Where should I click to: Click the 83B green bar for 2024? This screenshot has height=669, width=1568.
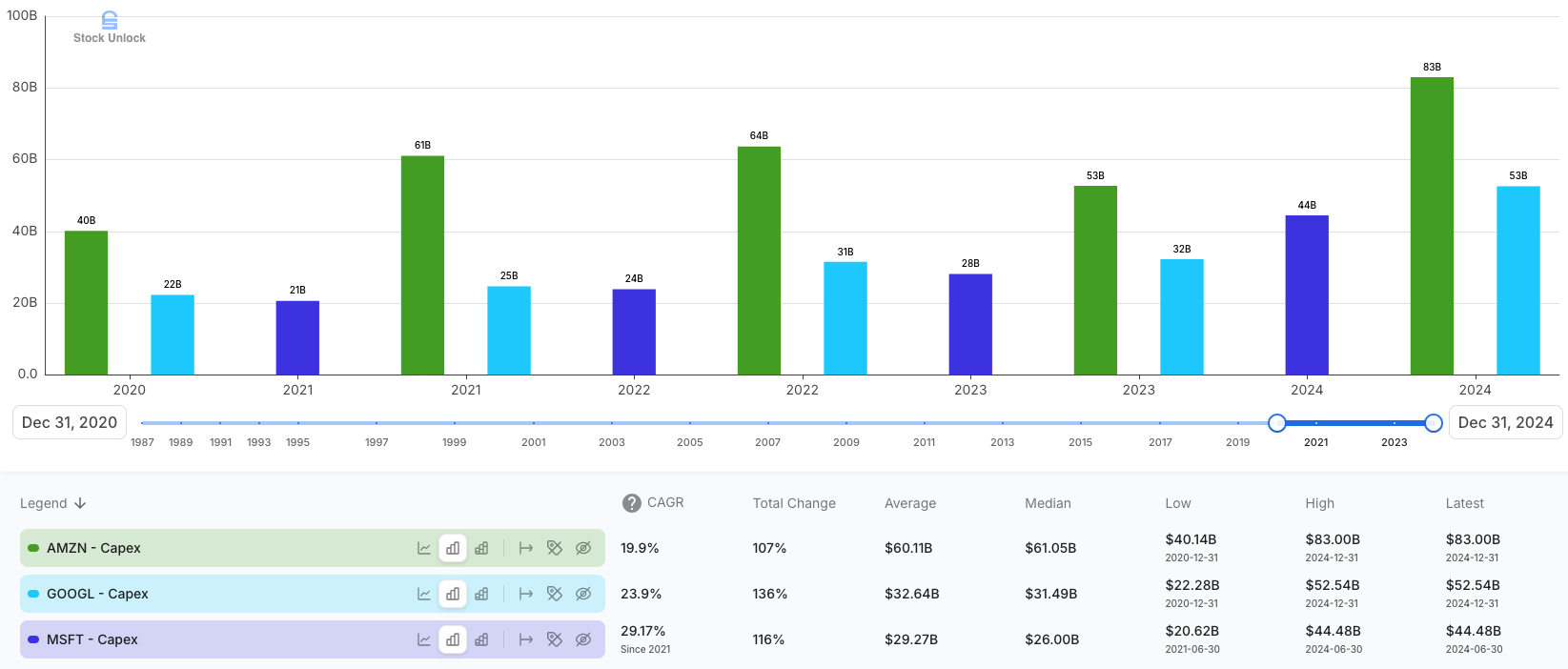(x=1432, y=226)
